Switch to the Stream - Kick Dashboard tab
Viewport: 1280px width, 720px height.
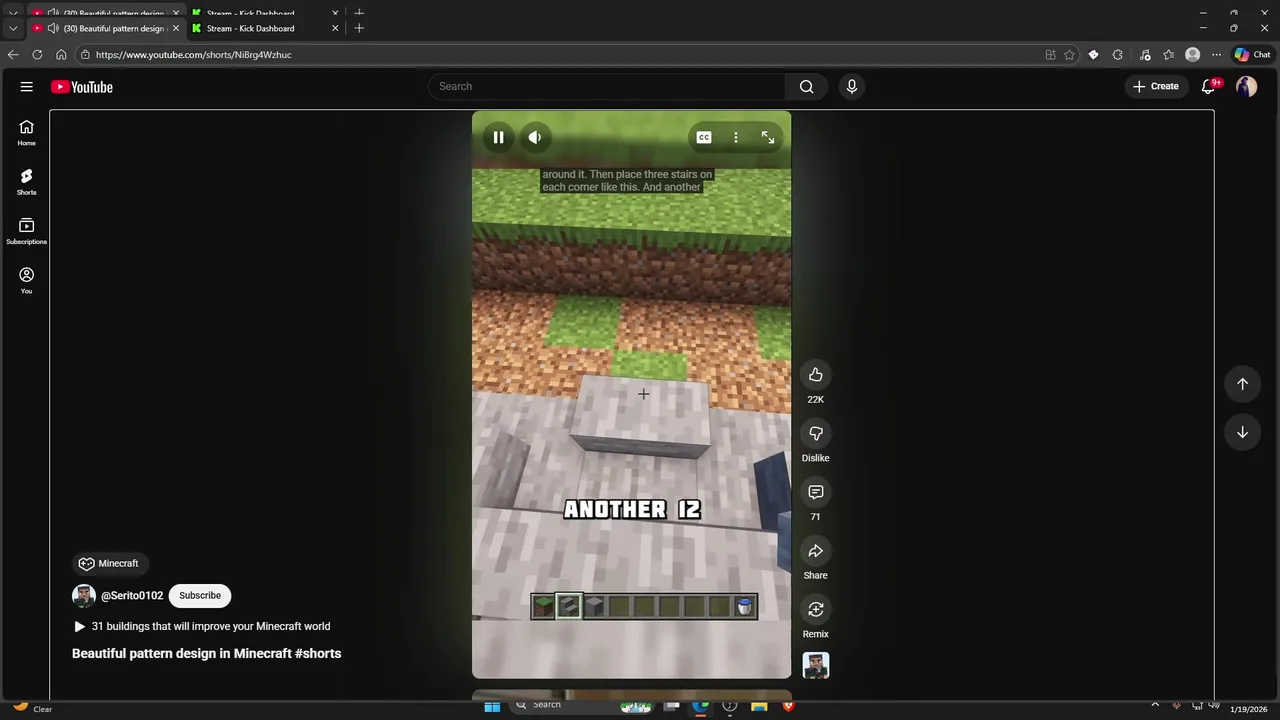pyautogui.click(x=260, y=28)
